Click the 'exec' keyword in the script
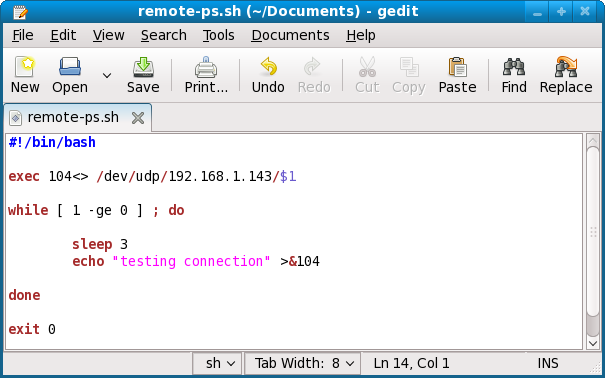This screenshot has width=605, height=378. (x=24, y=176)
